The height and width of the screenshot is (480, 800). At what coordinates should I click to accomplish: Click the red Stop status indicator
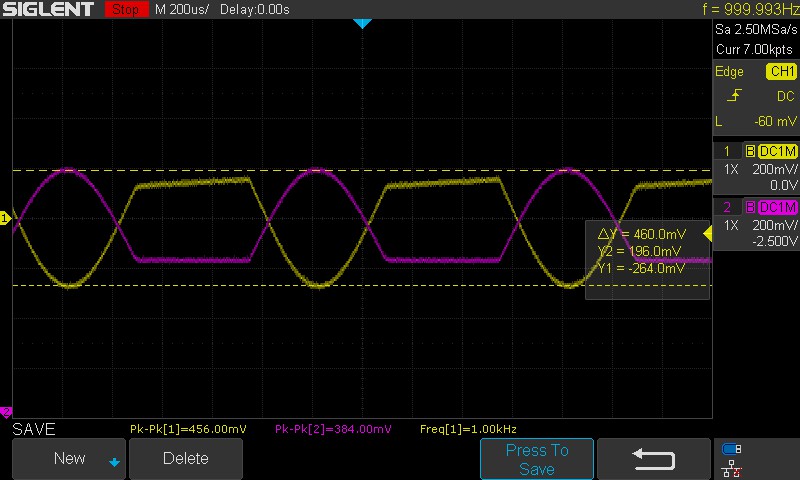[x=126, y=9]
